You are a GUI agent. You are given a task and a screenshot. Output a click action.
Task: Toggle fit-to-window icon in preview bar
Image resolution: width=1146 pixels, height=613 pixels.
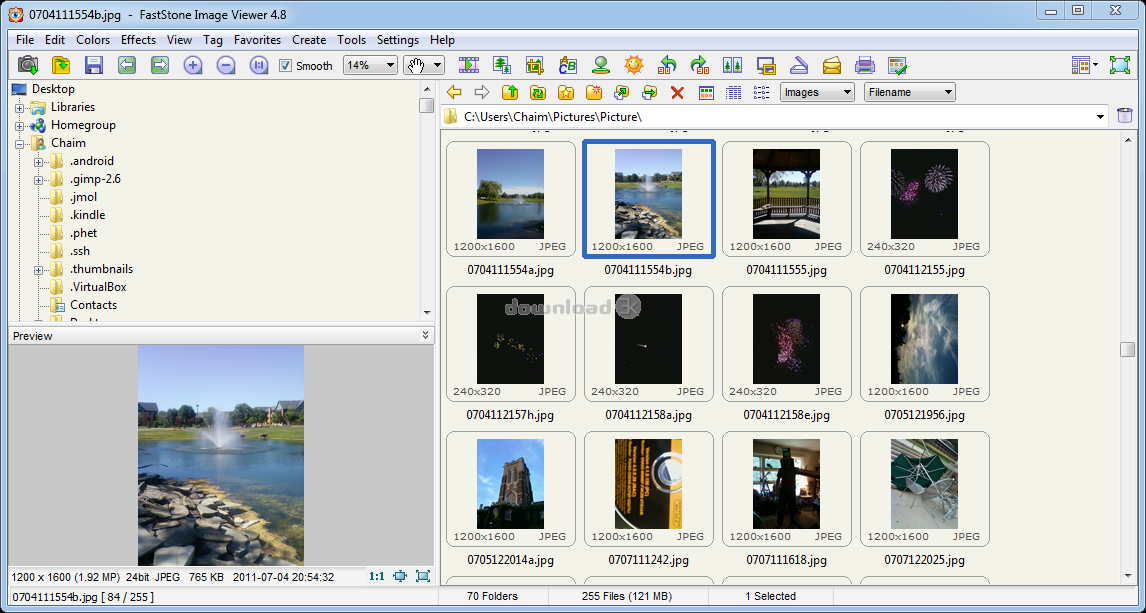click(400, 576)
